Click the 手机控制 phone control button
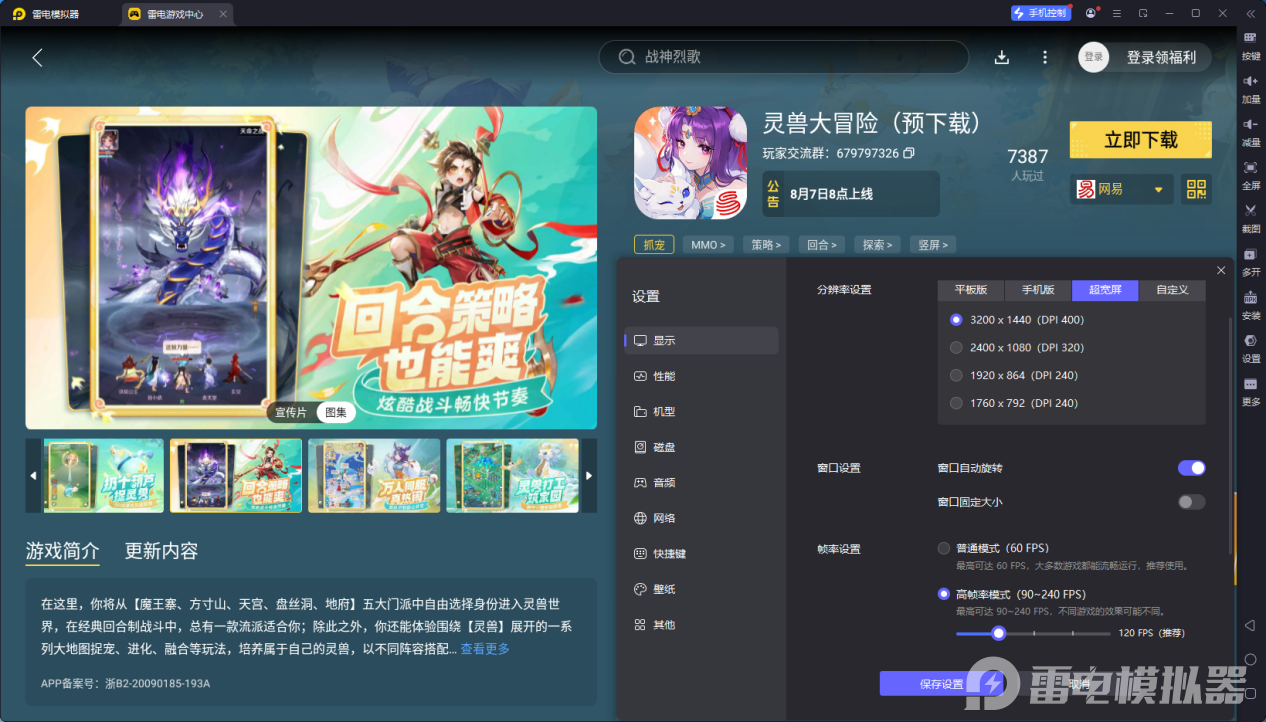 (x=1040, y=13)
